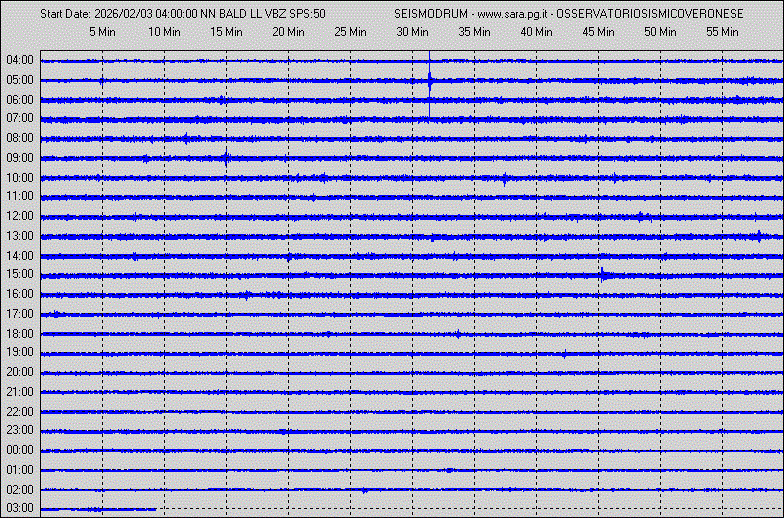Screen dimensions: 784x518
Task: Select the 15 Min axis marker
Action: coord(227,32)
